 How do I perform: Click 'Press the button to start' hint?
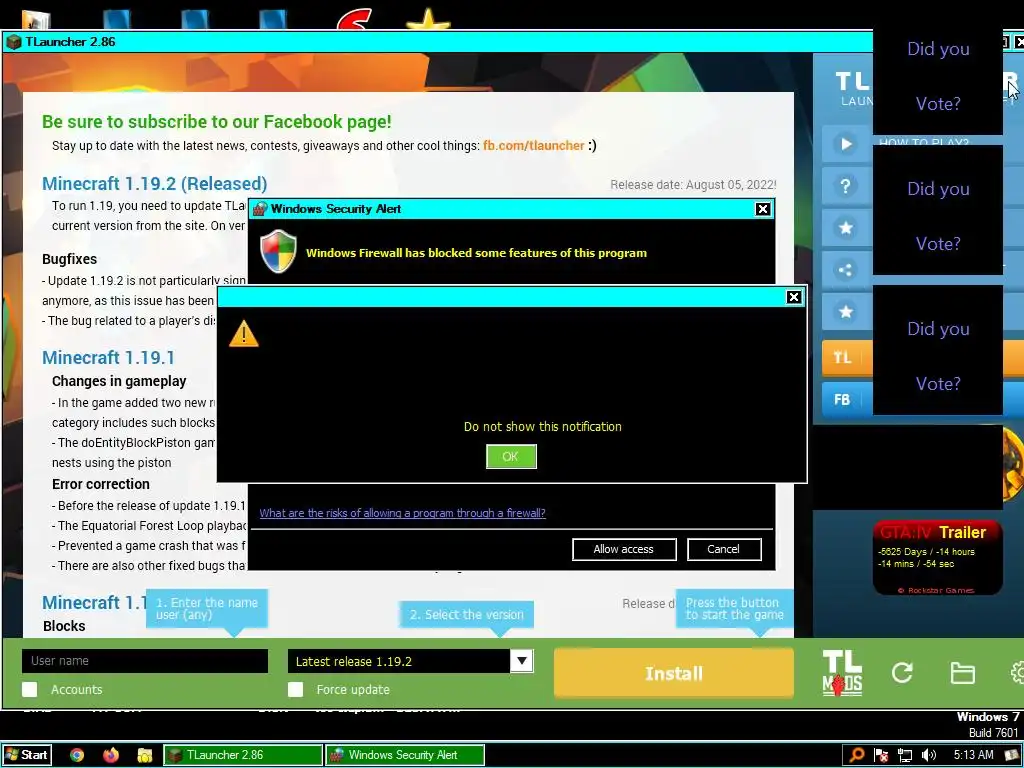[735, 609]
